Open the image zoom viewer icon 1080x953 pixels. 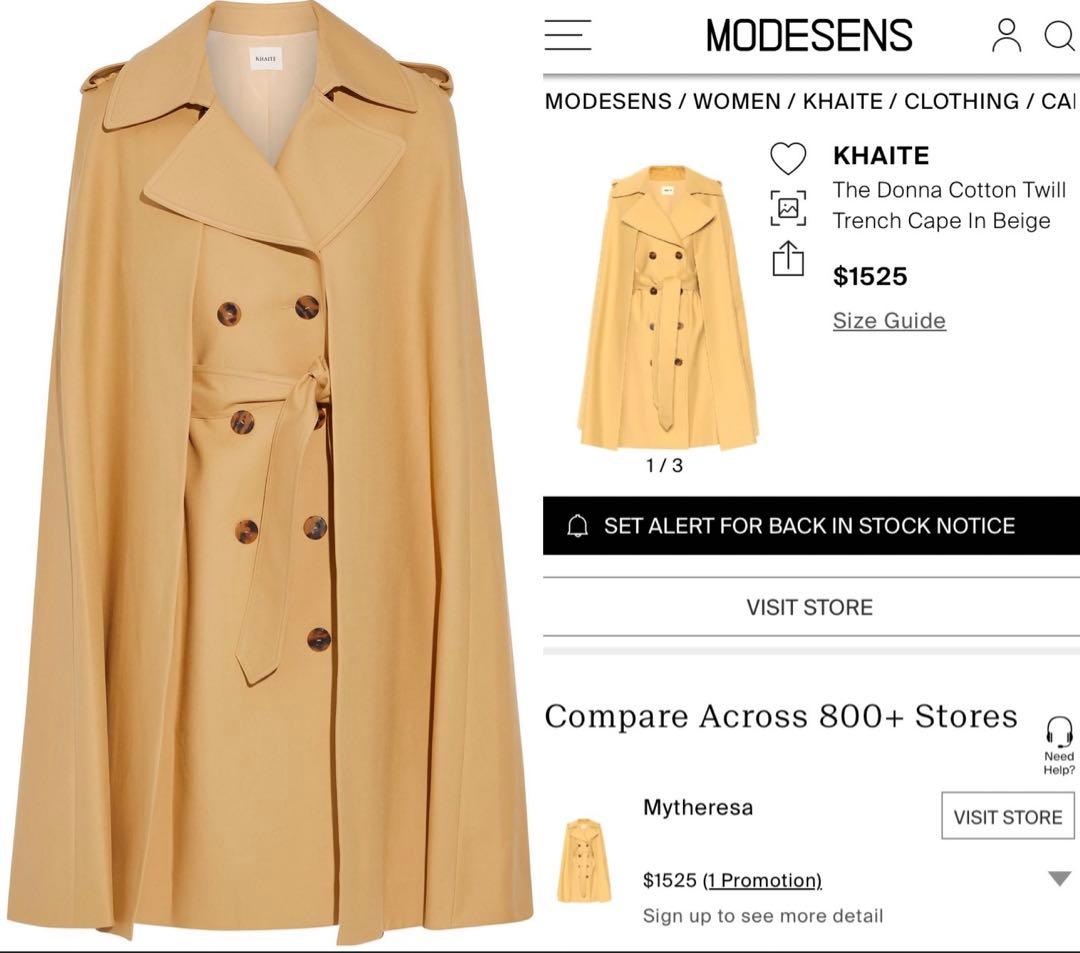789,207
